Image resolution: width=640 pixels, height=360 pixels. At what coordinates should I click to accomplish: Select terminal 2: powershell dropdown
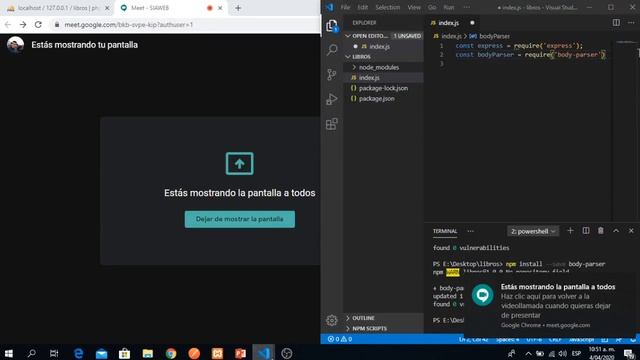pyautogui.click(x=533, y=231)
